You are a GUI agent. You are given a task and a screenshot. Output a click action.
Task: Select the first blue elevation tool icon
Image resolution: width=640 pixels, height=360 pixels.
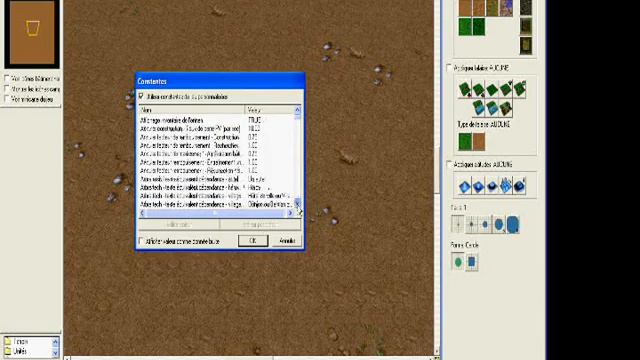tap(464, 187)
